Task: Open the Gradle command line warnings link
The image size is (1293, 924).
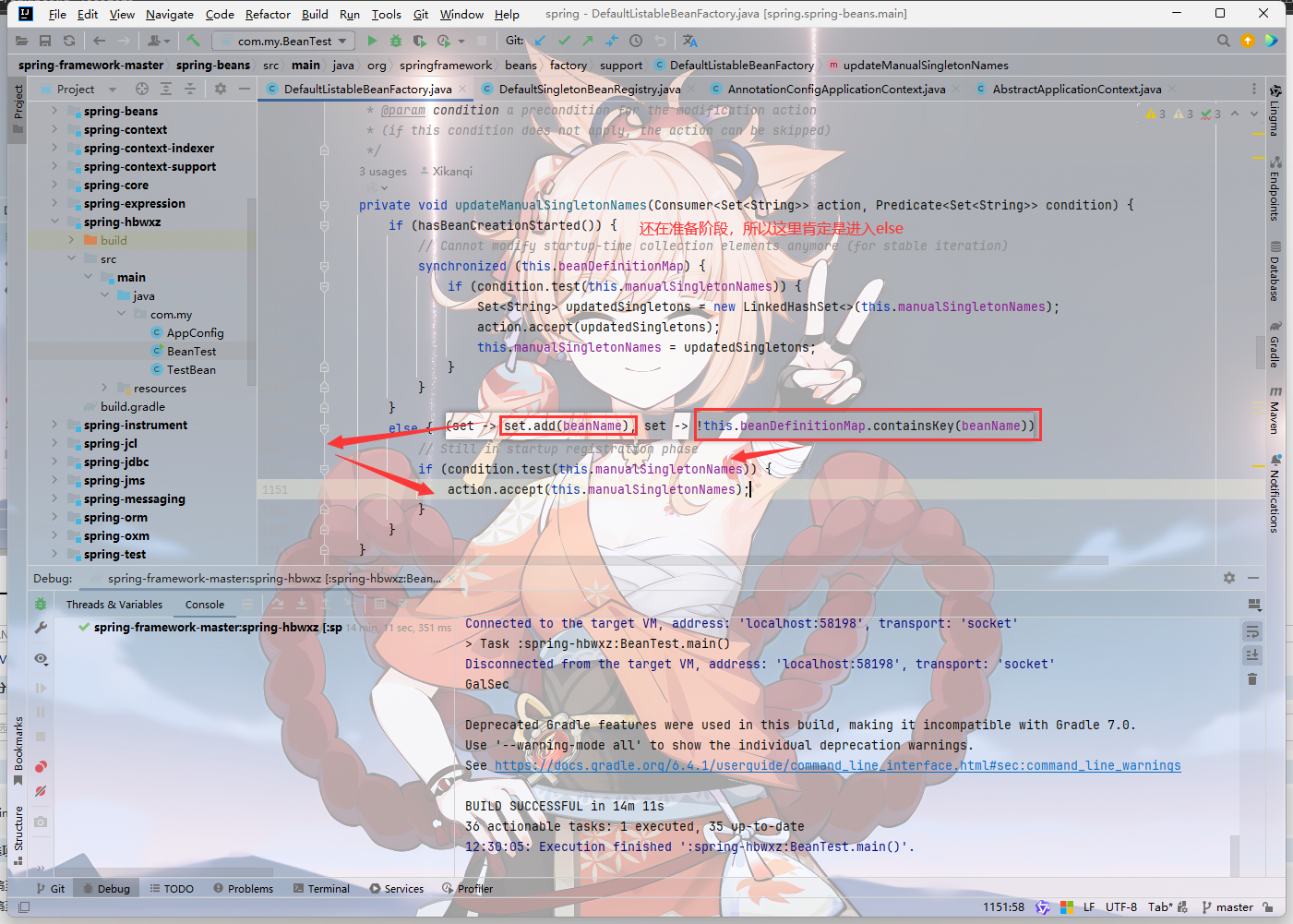Action: (837, 765)
